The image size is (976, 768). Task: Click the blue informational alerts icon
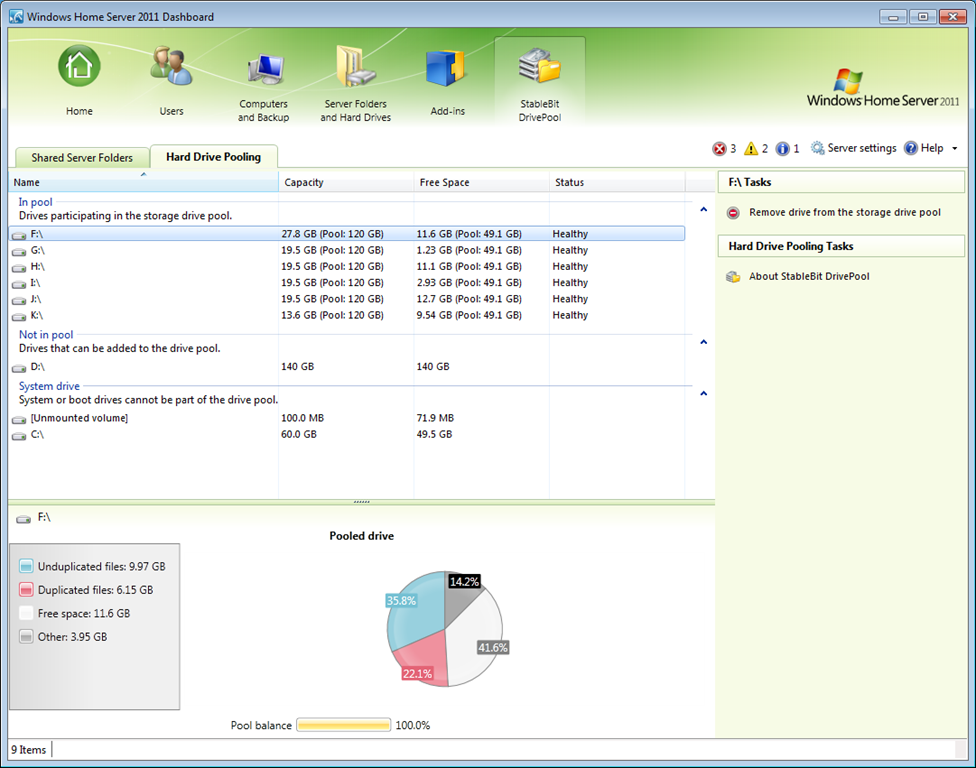(x=782, y=148)
